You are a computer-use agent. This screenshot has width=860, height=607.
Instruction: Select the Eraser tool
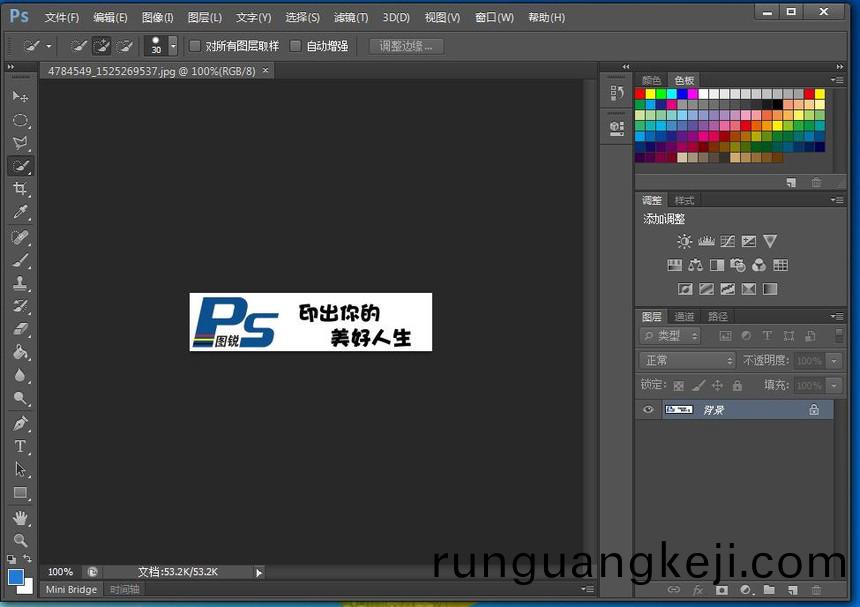coord(20,329)
